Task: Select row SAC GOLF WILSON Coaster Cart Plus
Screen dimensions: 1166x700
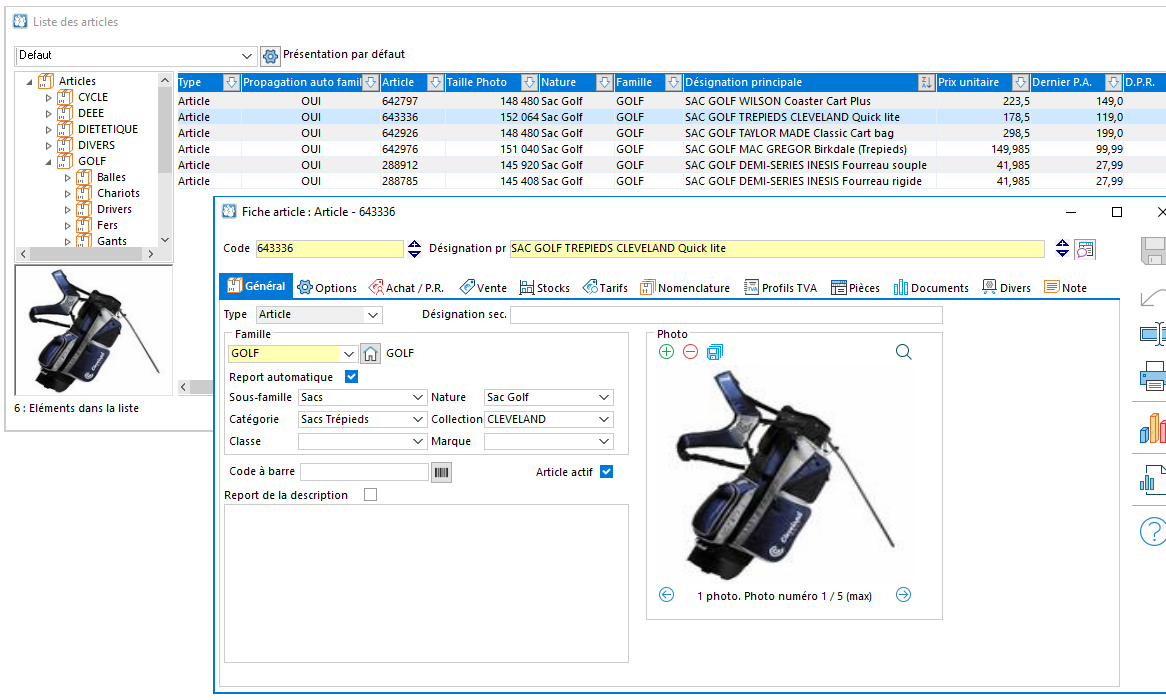Action: pyautogui.click(x=671, y=101)
